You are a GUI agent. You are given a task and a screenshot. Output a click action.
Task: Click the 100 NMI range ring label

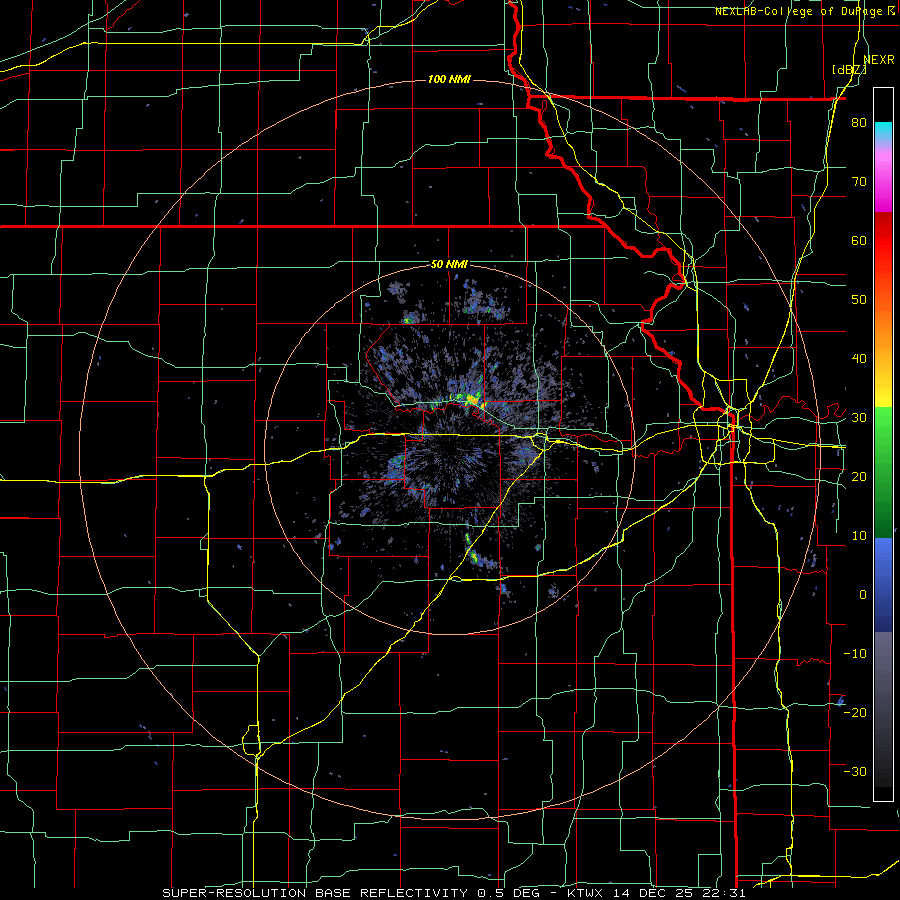click(x=449, y=79)
